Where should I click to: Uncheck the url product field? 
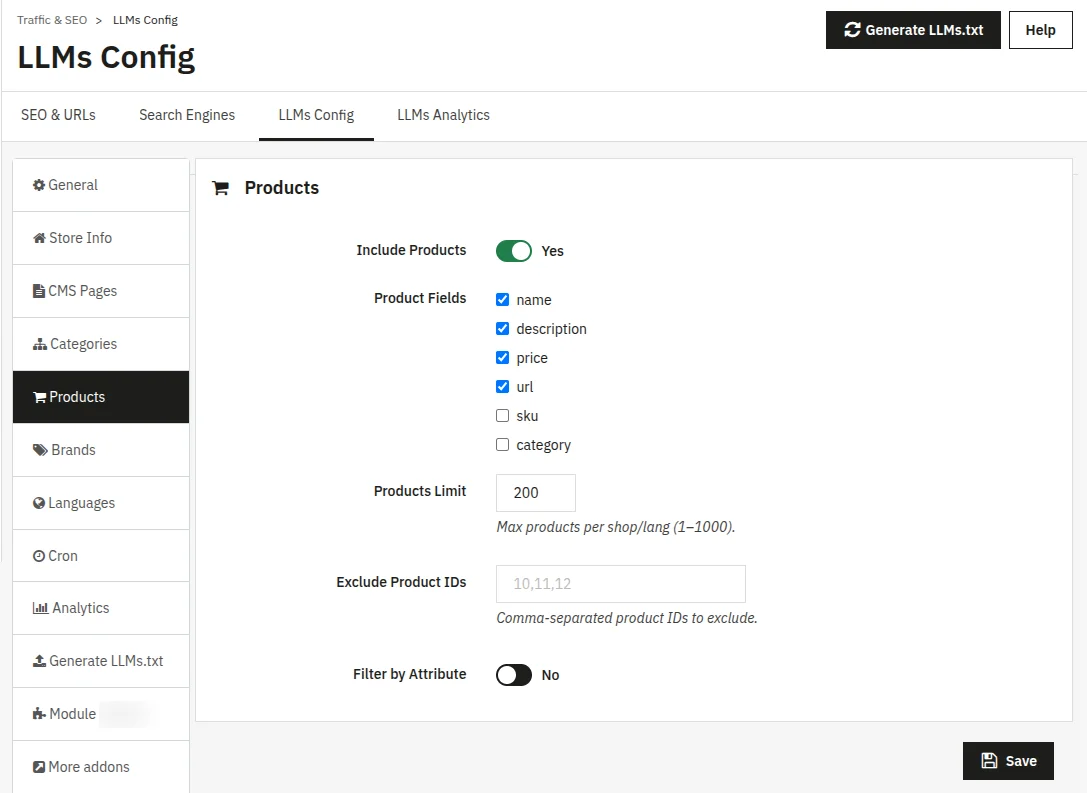coord(503,387)
